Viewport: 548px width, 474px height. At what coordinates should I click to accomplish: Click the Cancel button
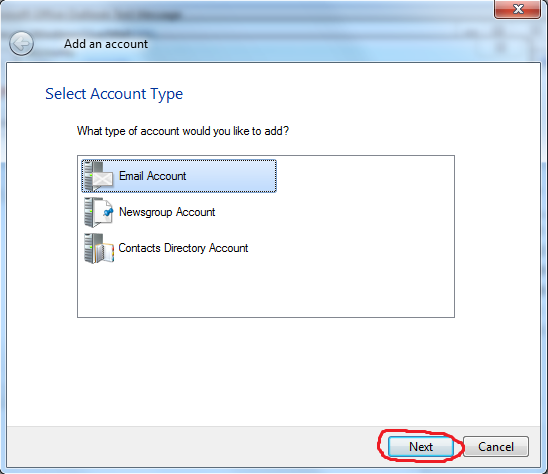click(x=496, y=447)
